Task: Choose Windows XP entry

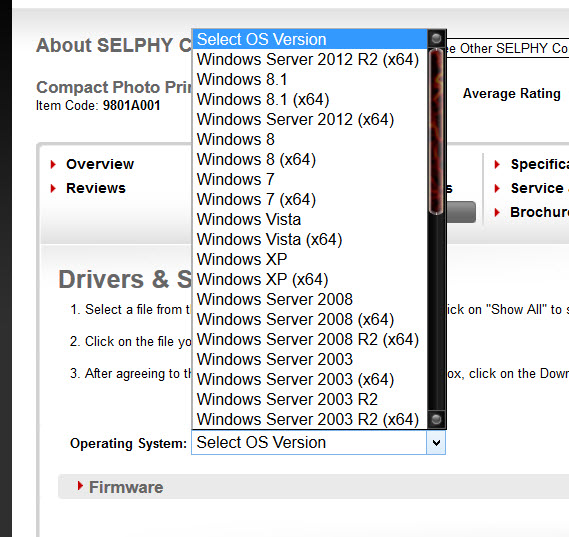Action: click(310, 259)
